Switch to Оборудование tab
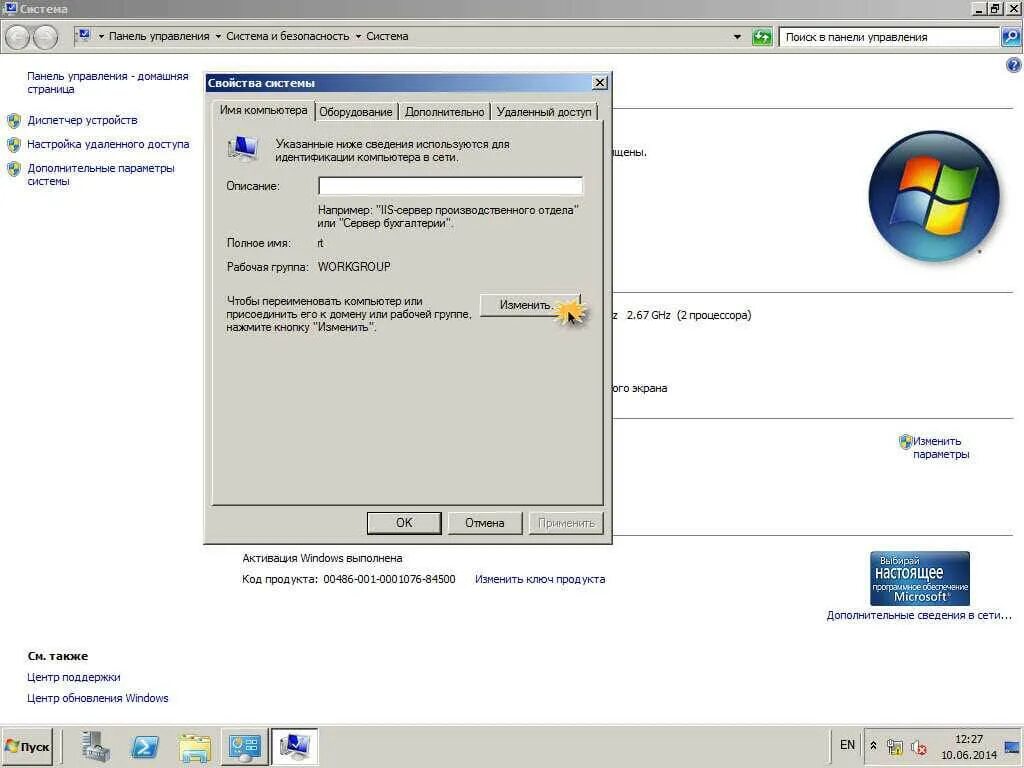The height and width of the screenshot is (768, 1024). 356,112
